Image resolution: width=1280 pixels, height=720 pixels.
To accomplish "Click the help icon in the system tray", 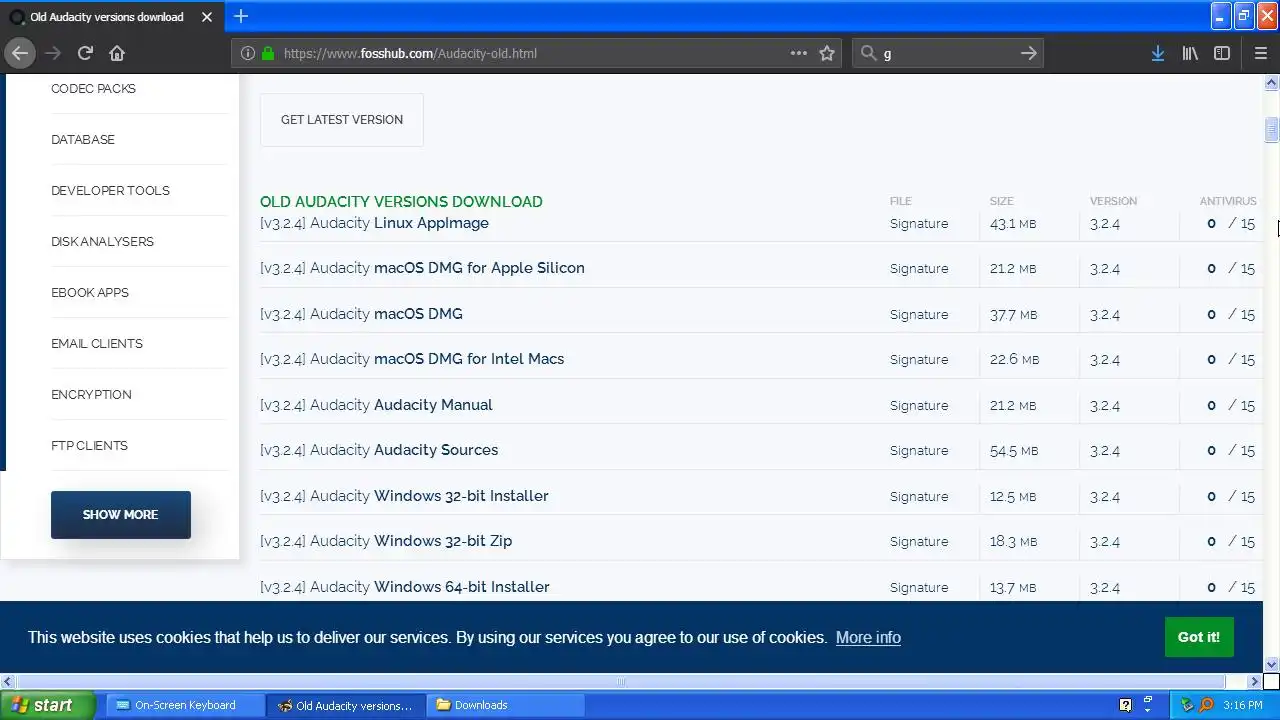I will [x=1125, y=705].
